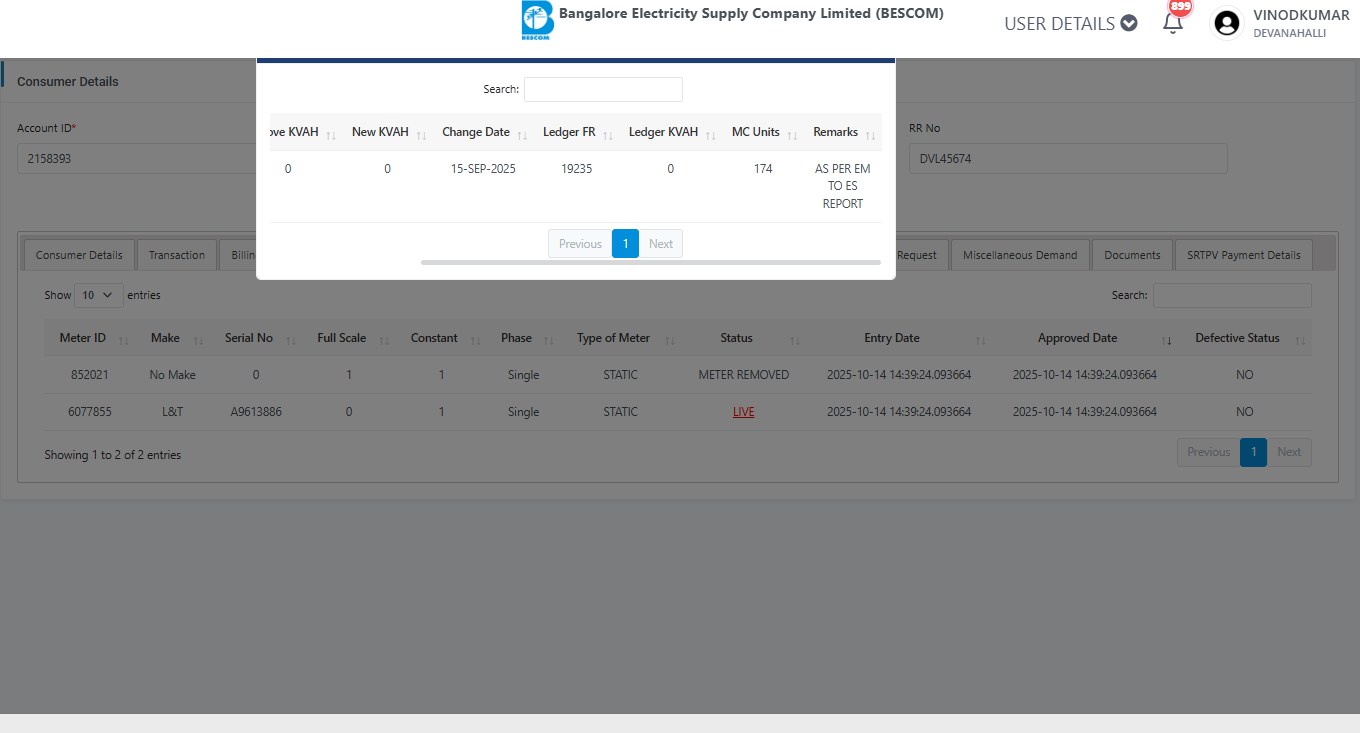Sort by Ledger FR column arrows
This screenshot has height=733, width=1360.
click(607, 134)
